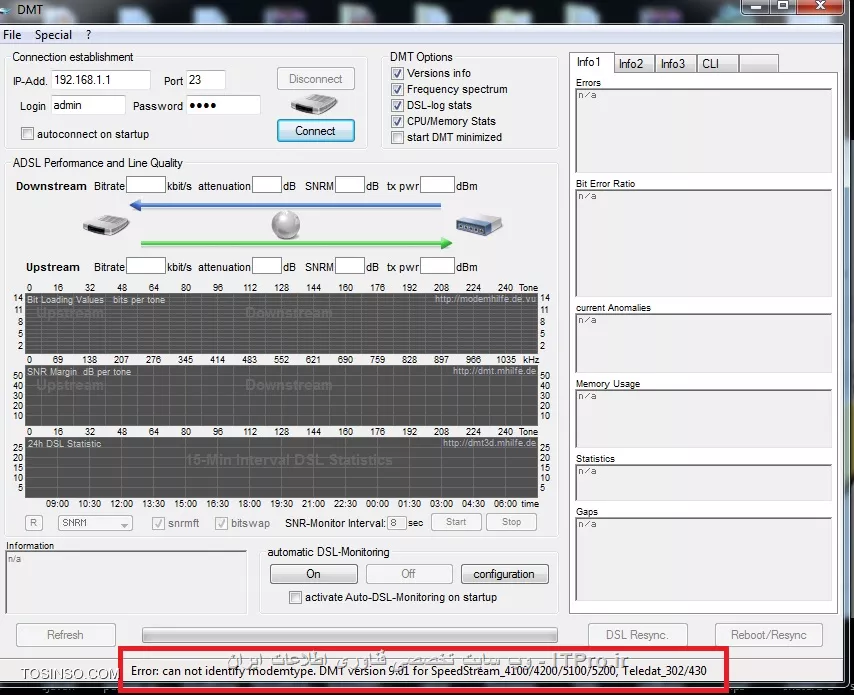Toggle the Frequency spectrum checkbox
854x695 pixels.
pos(398,89)
